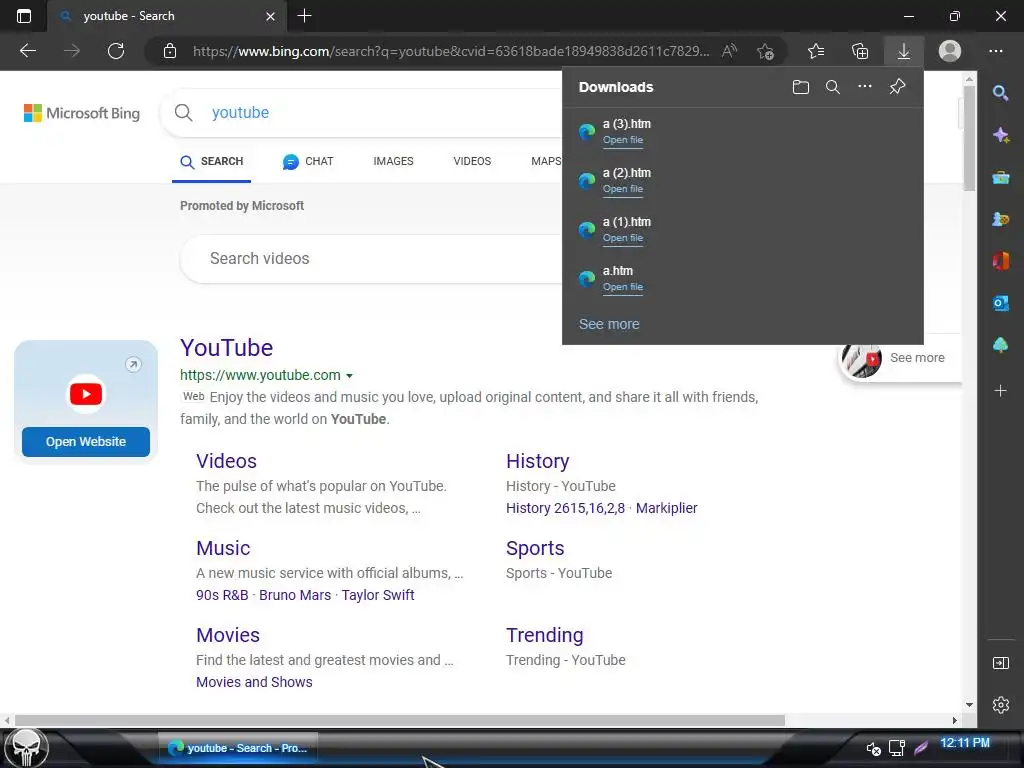Viewport: 1024px width, 768px height.
Task: Click the Open Website button
Action: (86, 441)
